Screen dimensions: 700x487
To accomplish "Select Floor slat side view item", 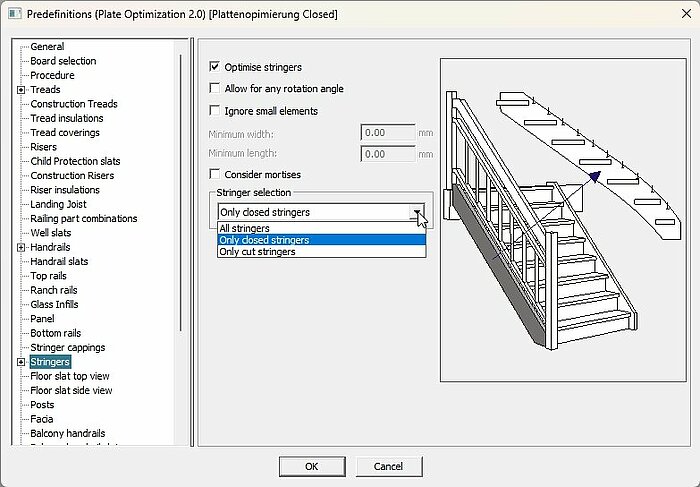I will coord(71,390).
